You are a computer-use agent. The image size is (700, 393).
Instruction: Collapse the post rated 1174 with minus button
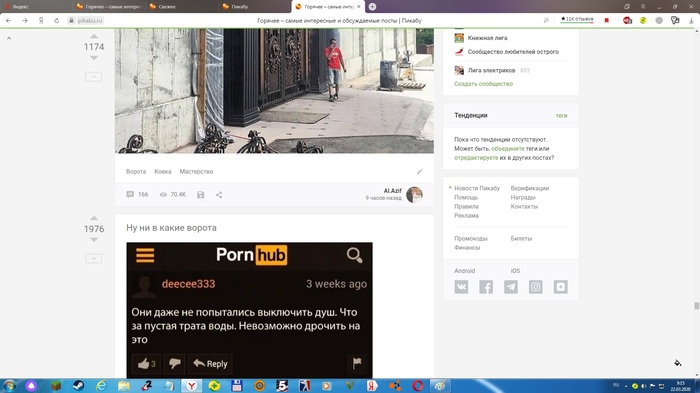pyautogui.click(x=93, y=76)
